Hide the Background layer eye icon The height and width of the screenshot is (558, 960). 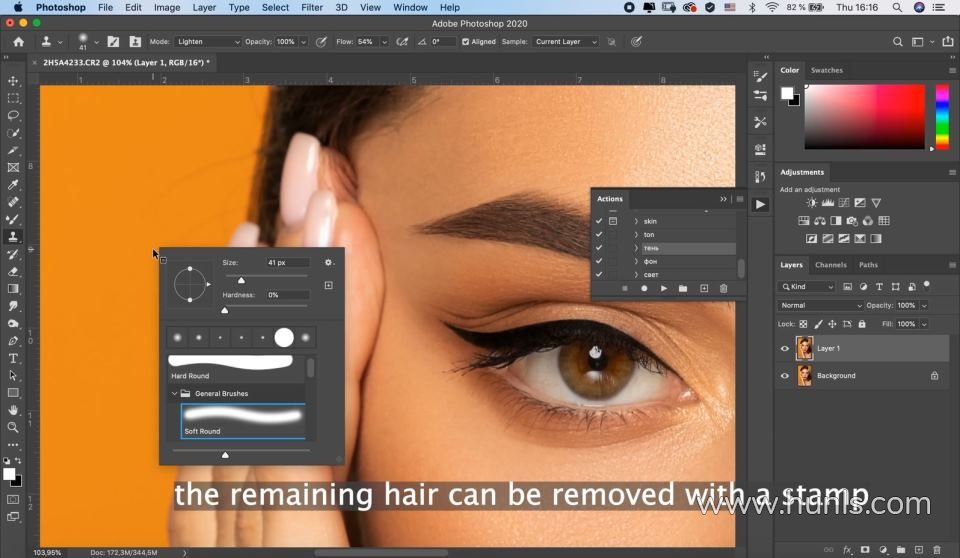pyautogui.click(x=785, y=376)
